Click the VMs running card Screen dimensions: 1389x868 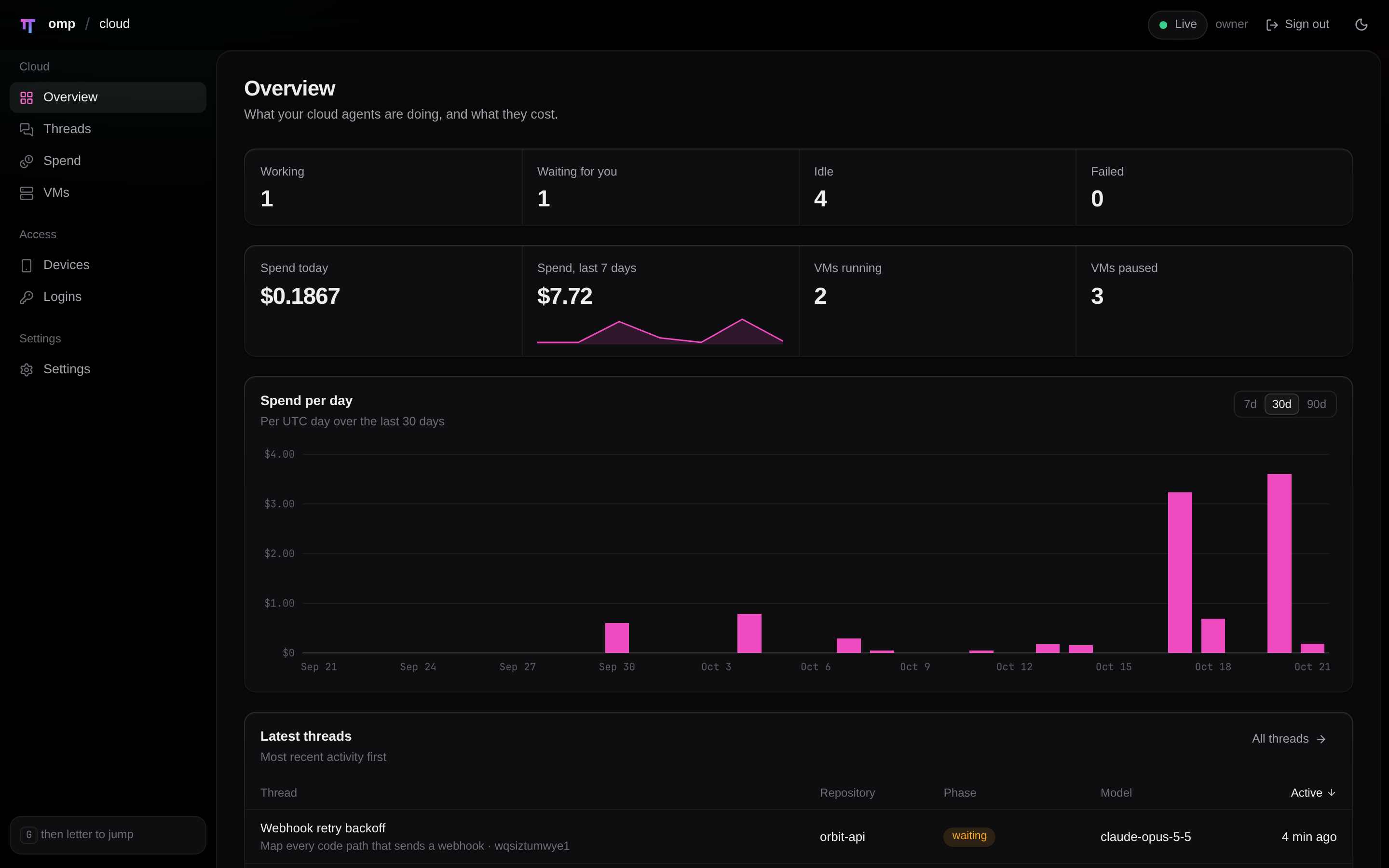coord(937,301)
